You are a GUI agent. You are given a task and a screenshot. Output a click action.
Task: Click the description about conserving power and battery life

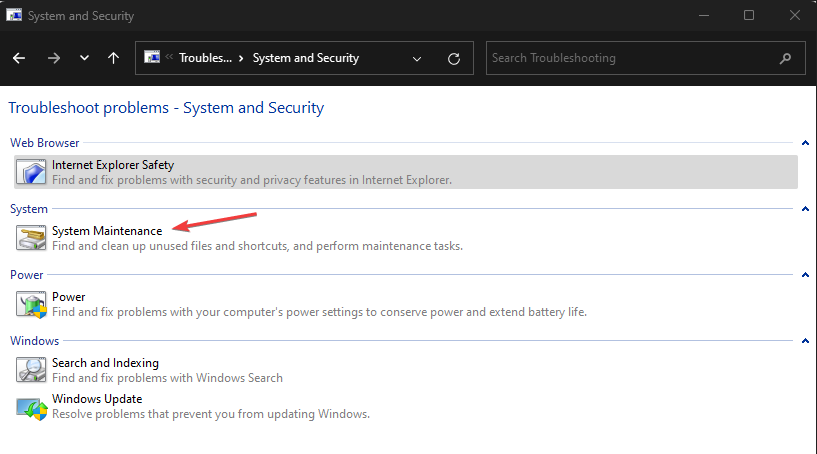319,312
